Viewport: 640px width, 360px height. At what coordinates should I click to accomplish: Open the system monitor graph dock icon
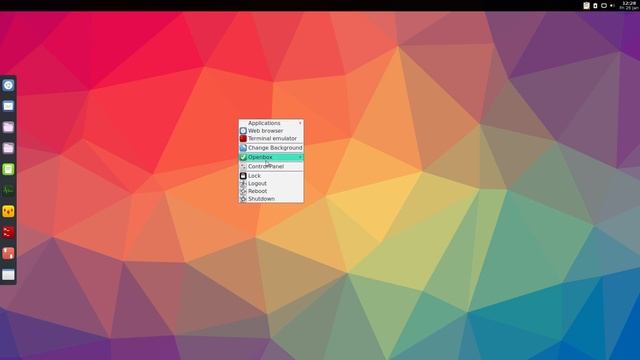pyautogui.click(x=8, y=190)
